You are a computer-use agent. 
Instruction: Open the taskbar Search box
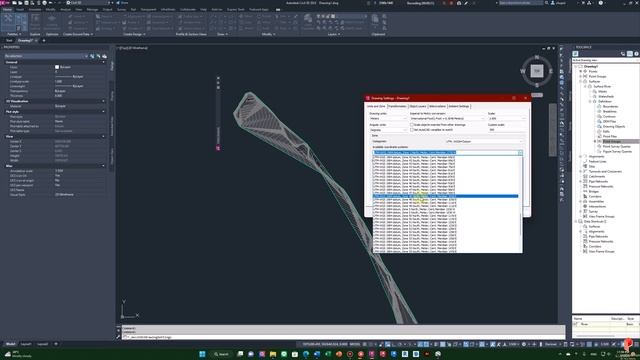[x=222, y=354]
